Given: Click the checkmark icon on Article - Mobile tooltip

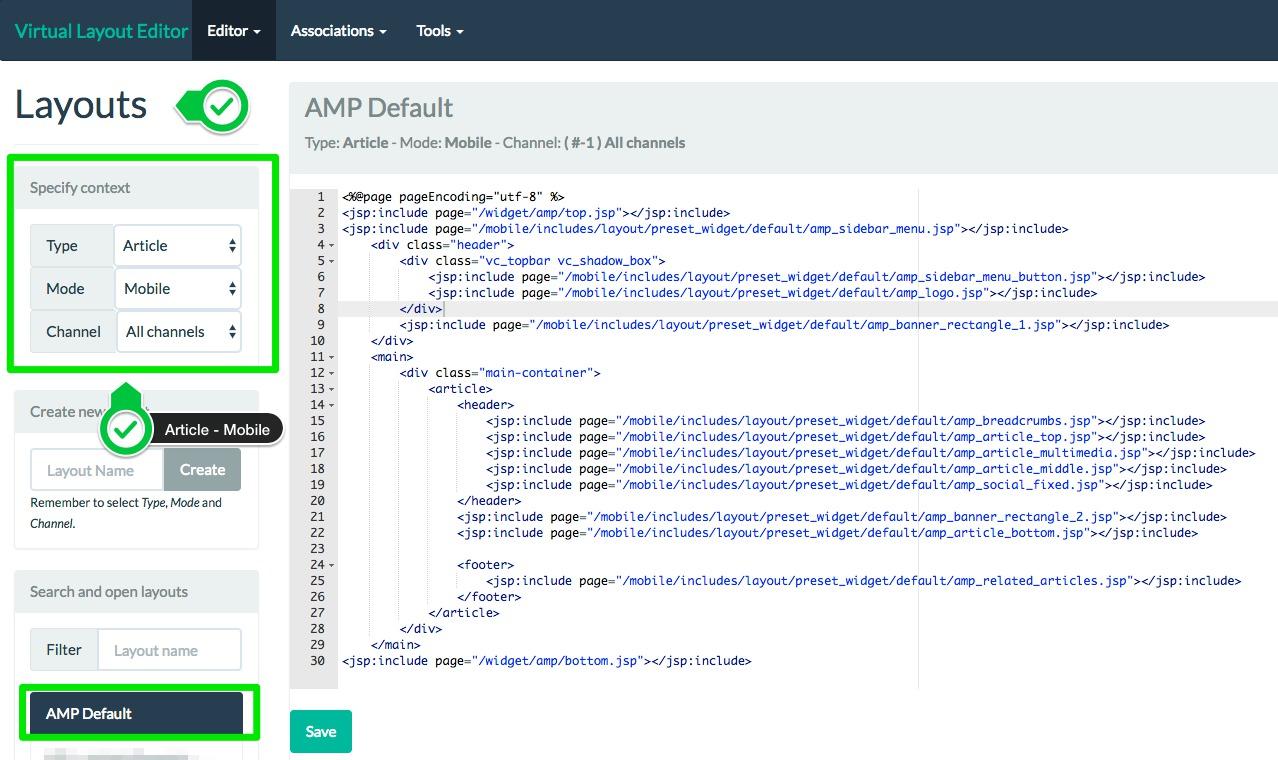Looking at the screenshot, I should [x=125, y=430].
